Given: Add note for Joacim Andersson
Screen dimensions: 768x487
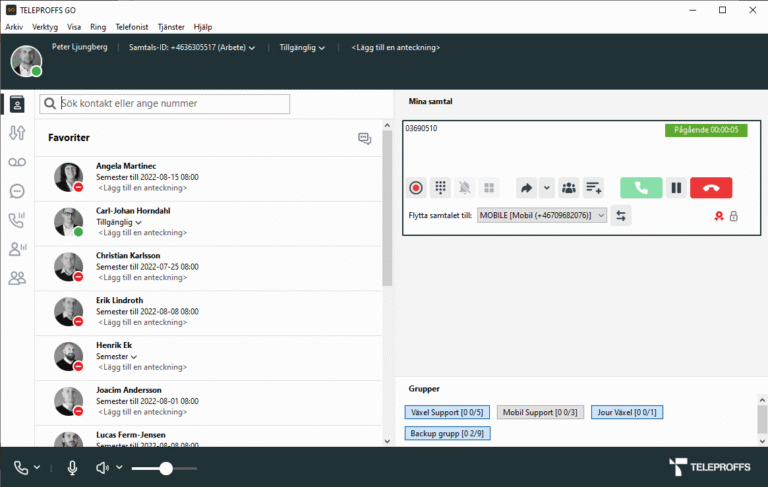Looking at the screenshot, I should tap(143, 412).
